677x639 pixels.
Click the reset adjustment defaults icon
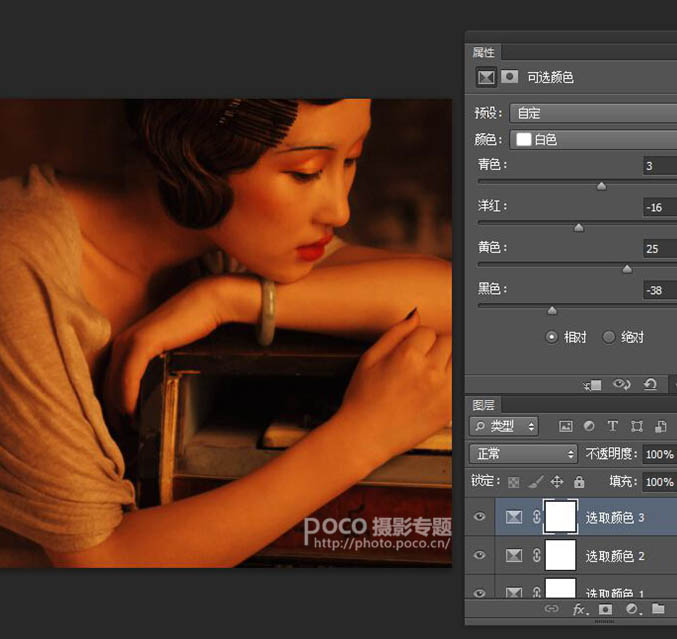click(x=650, y=384)
